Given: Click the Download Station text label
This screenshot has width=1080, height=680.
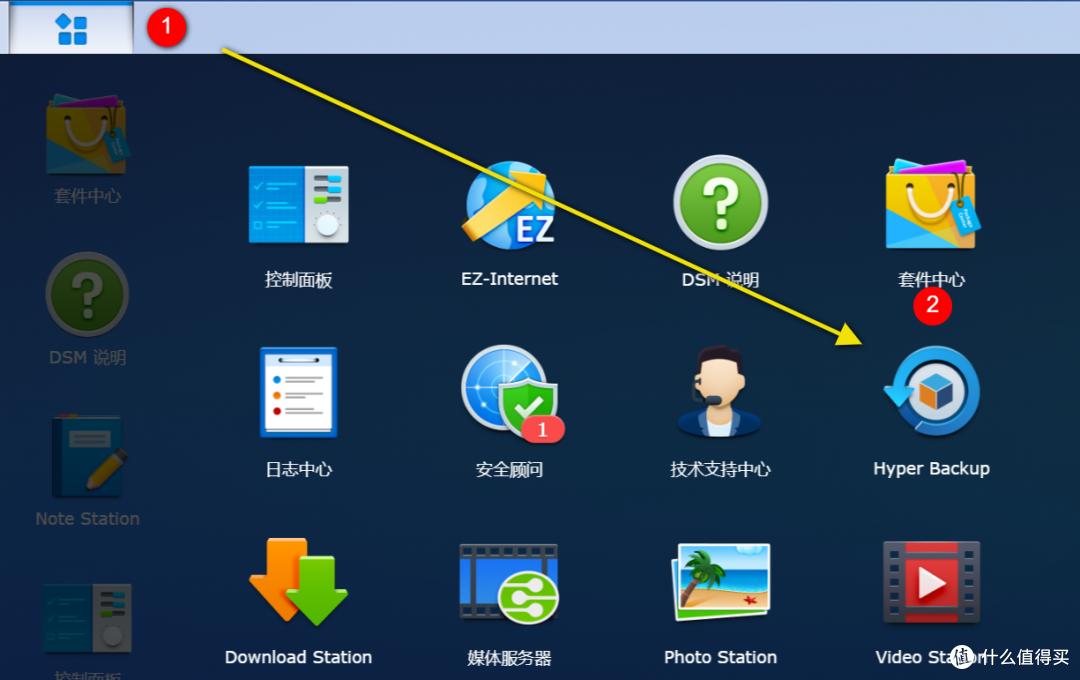Looking at the screenshot, I should 298,657.
